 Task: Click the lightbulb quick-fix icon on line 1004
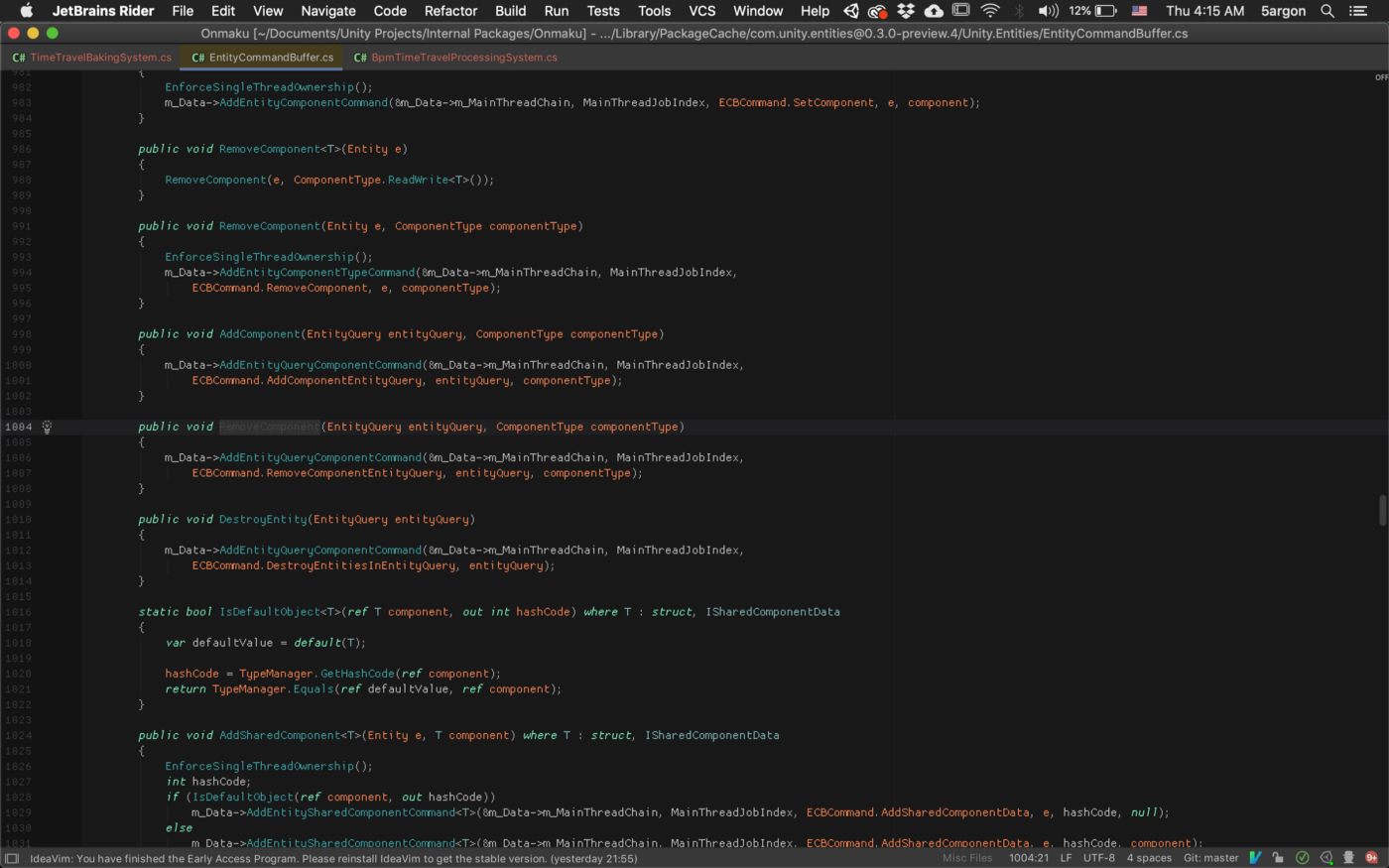(47, 427)
